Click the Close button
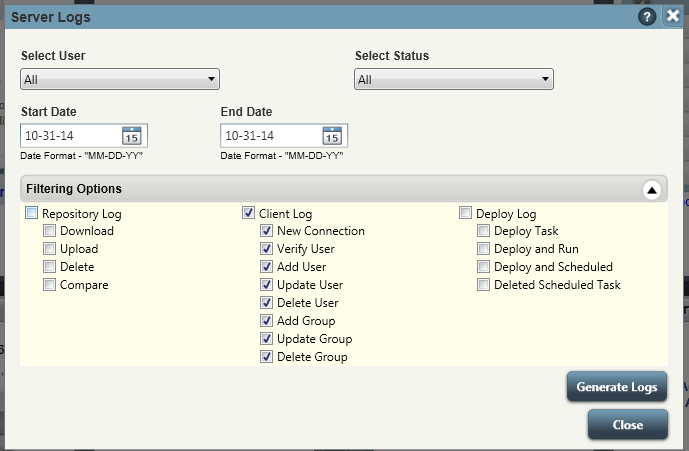 (628, 425)
